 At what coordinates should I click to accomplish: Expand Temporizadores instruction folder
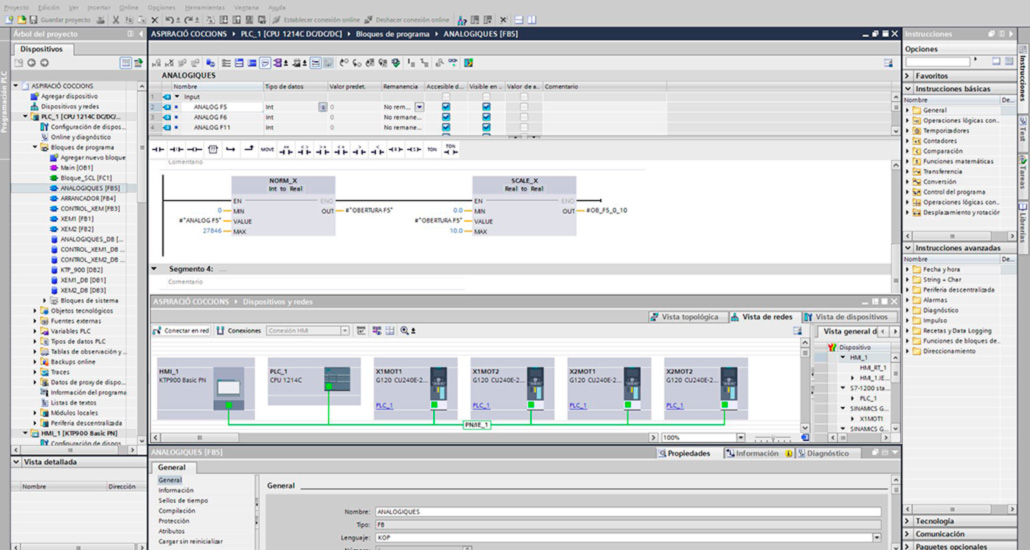point(908,130)
